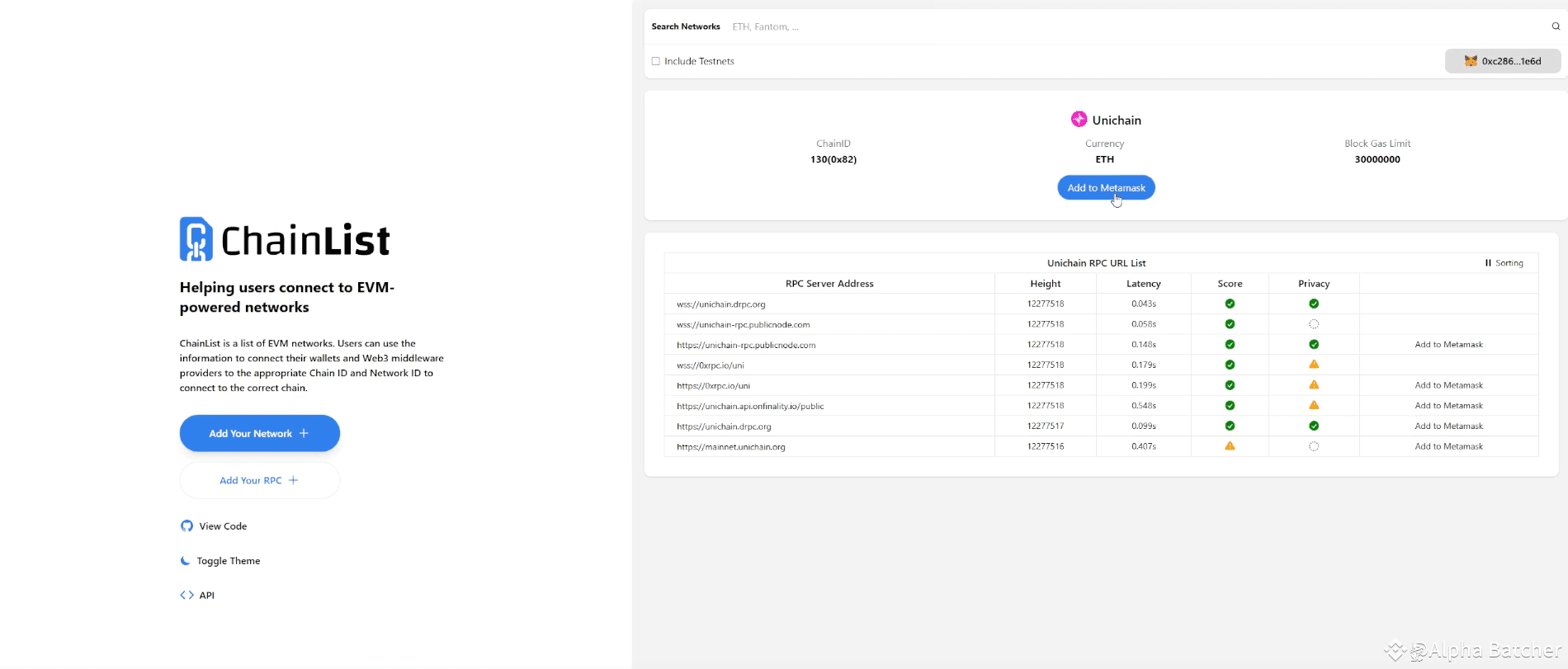This screenshot has width=1568, height=669.
Task: Click the plus icon in Add Your RPC
Action: [293, 480]
